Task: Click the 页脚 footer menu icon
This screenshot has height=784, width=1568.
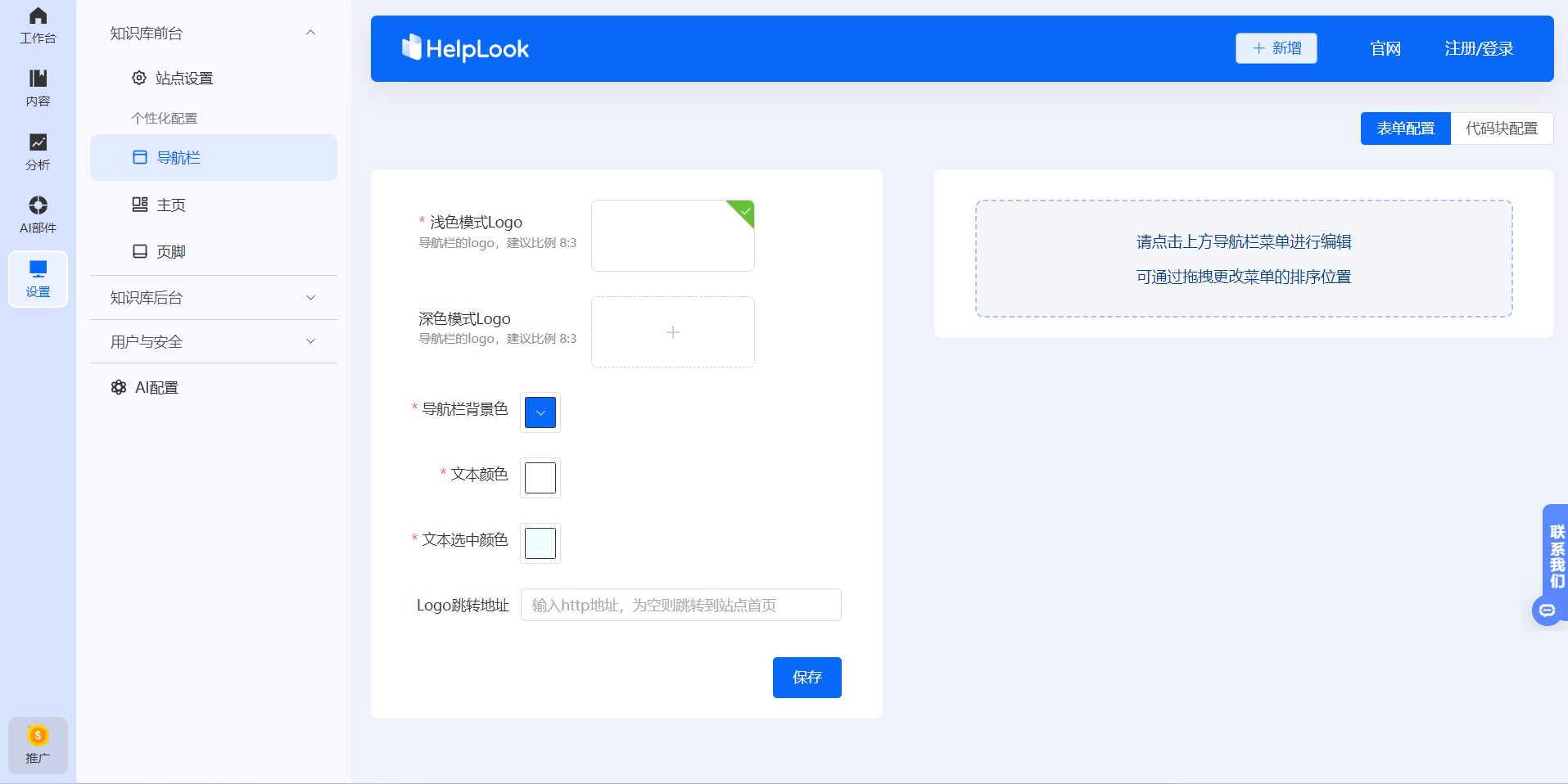Action: 139,251
